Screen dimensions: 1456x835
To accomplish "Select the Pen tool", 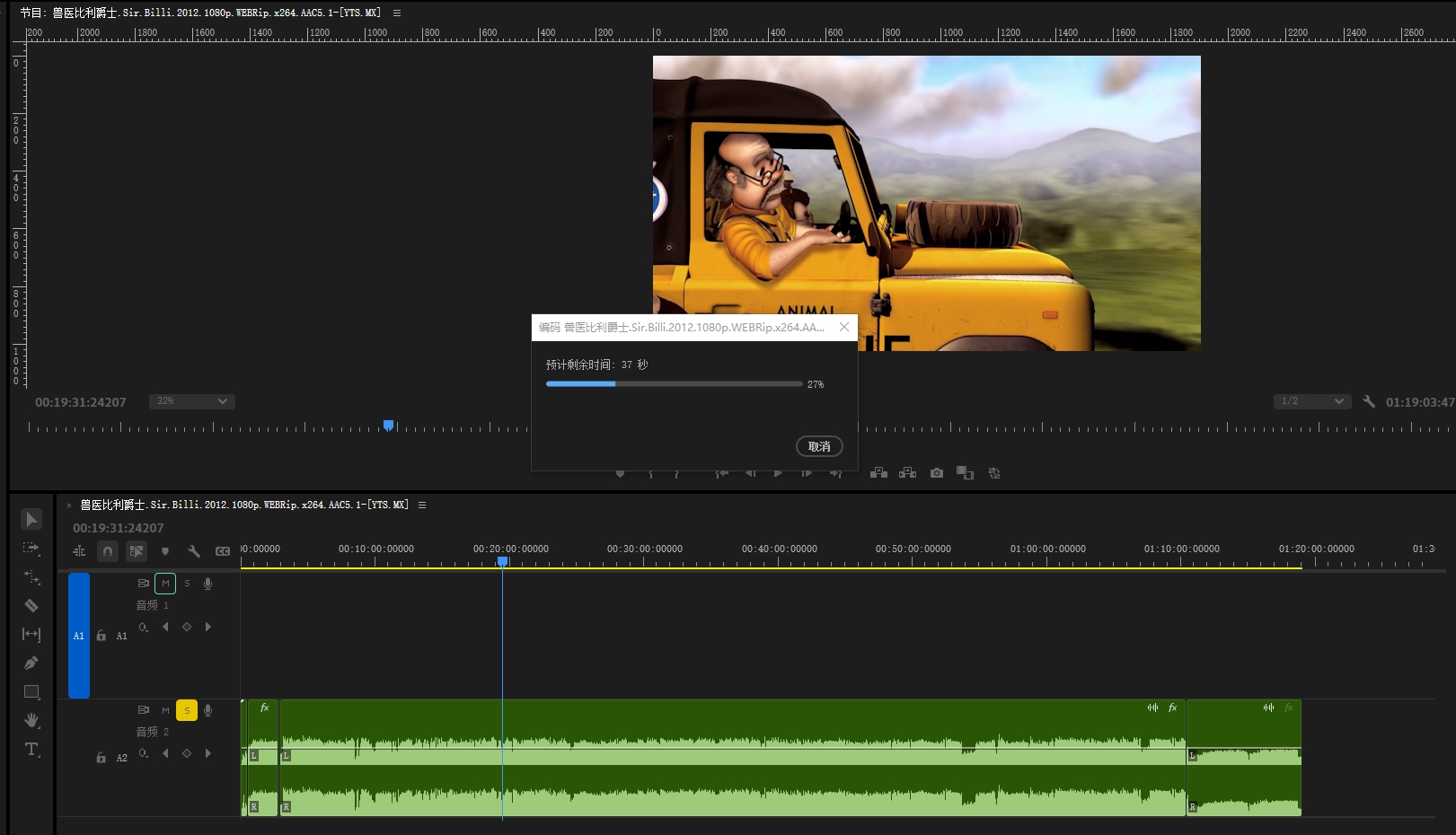I will tap(31, 663).
